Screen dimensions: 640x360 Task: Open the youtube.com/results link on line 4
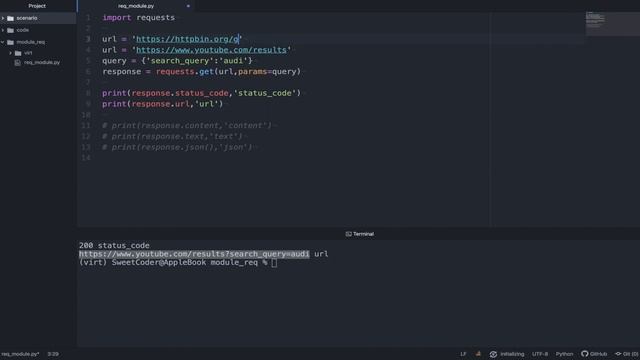point(211,50)
